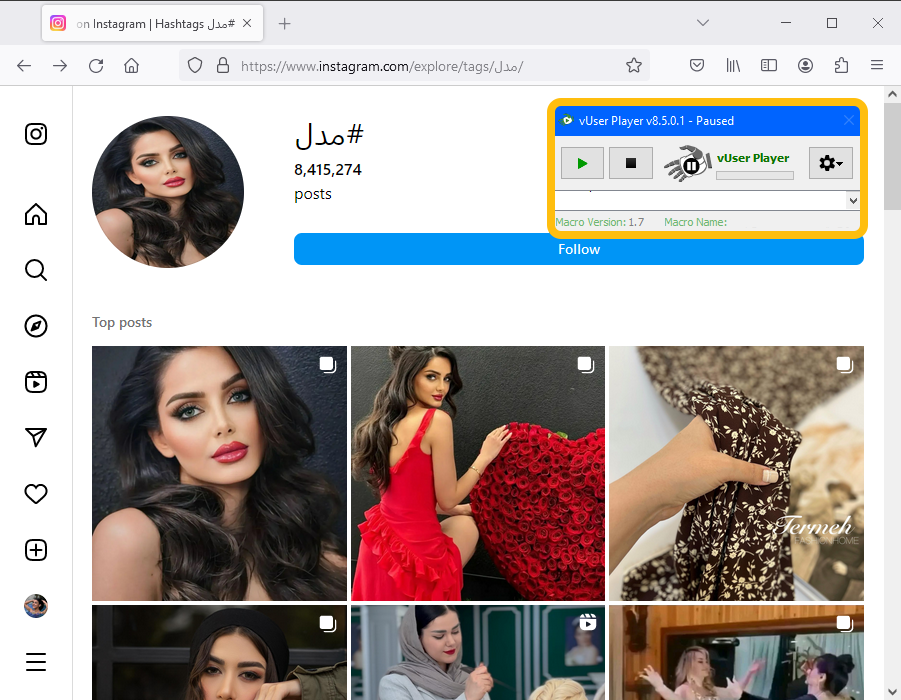Open the post of woman in black beret
The height and width of the screenshot is (700, 901).
click(x=220, y=652)
